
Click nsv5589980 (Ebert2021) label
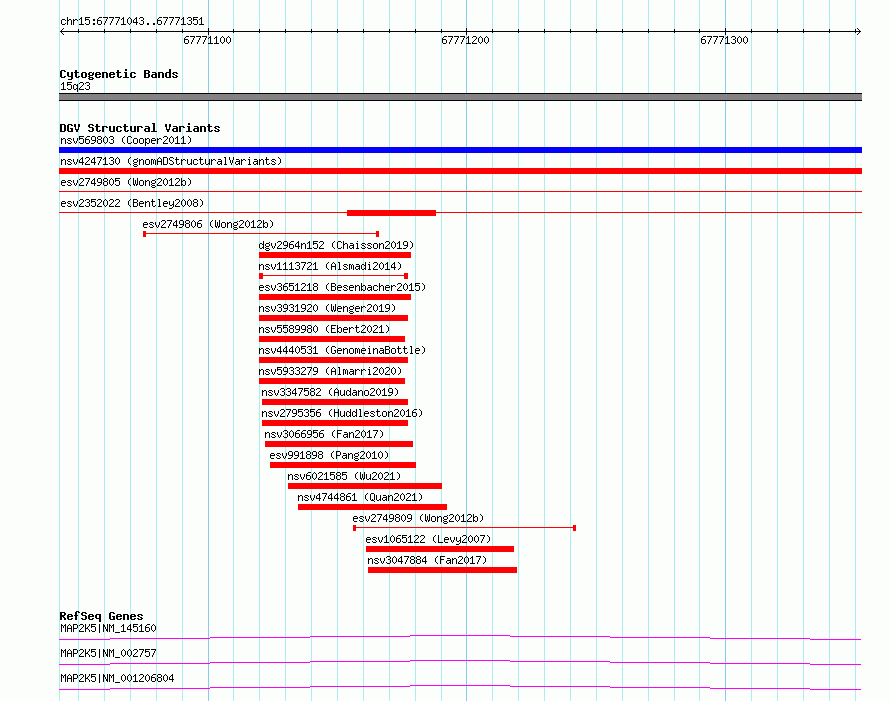(x=324, y=329)
